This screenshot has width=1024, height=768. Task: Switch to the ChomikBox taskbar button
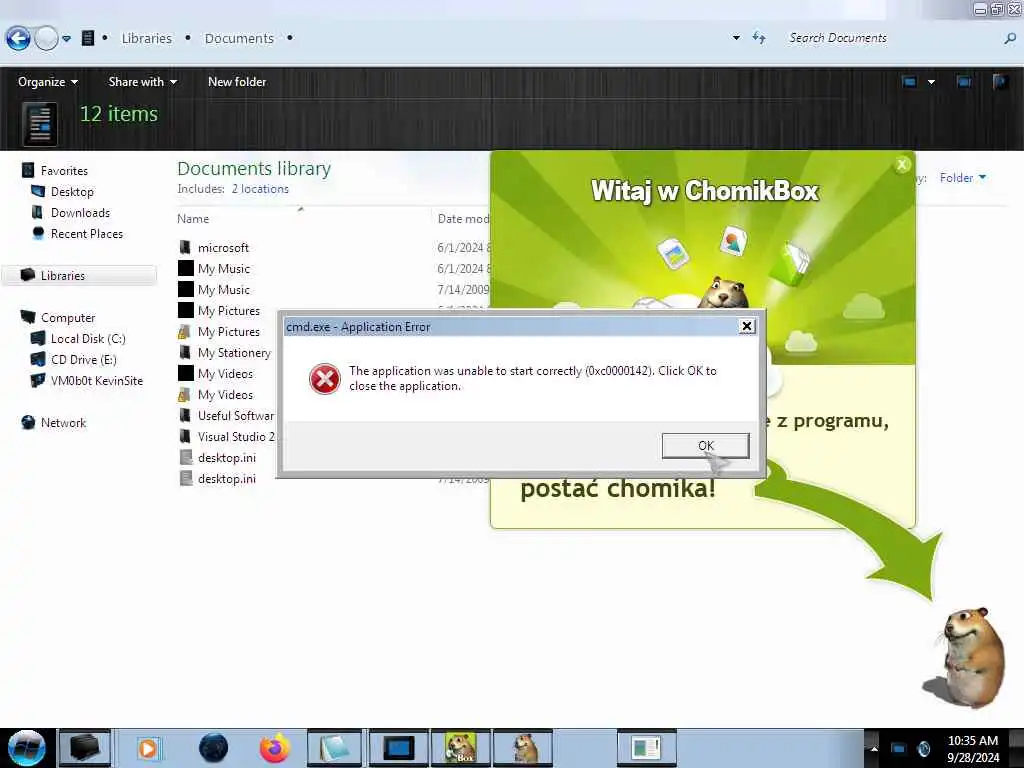460,748
